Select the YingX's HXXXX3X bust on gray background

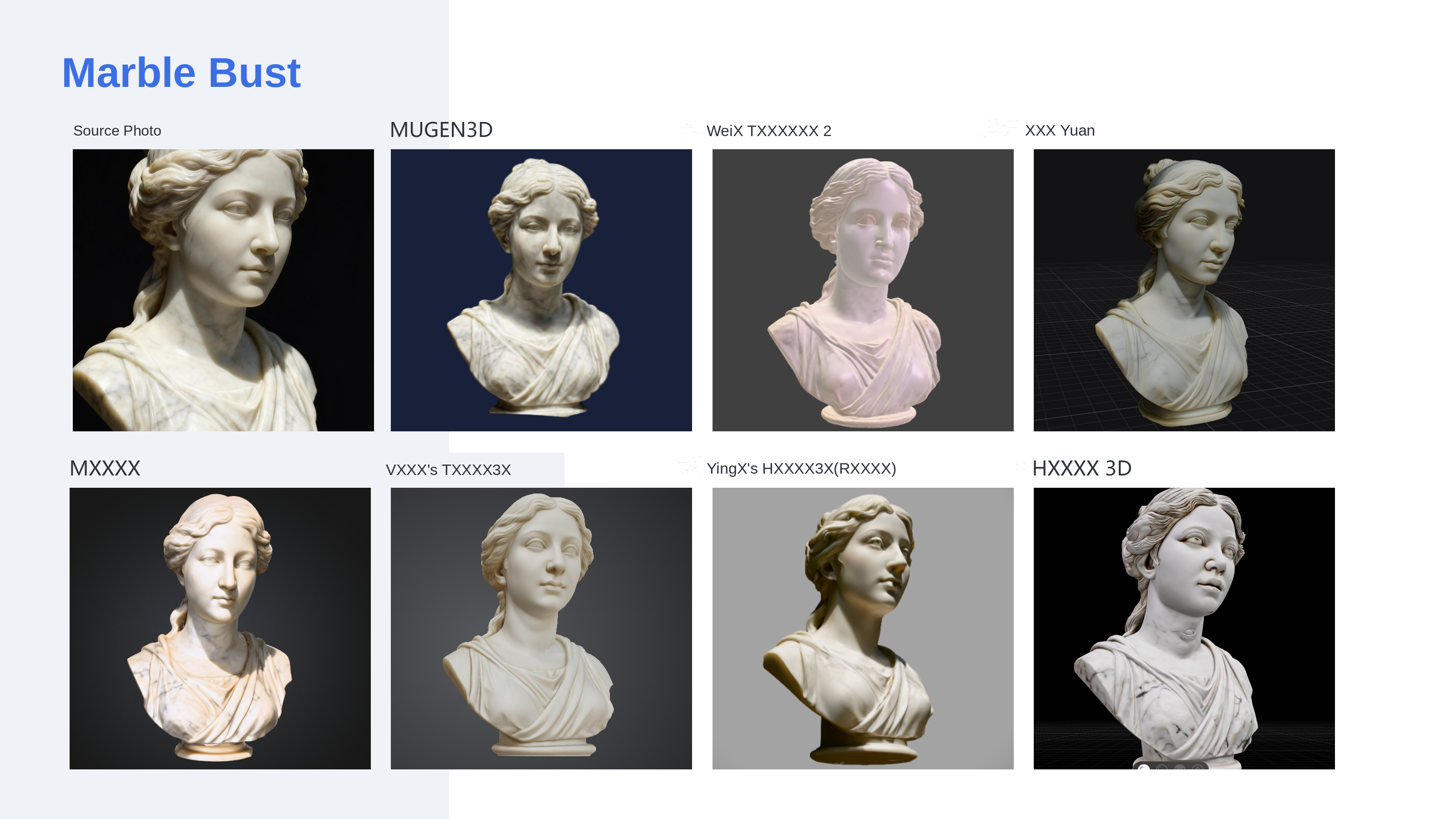click(x=863, y=628)
